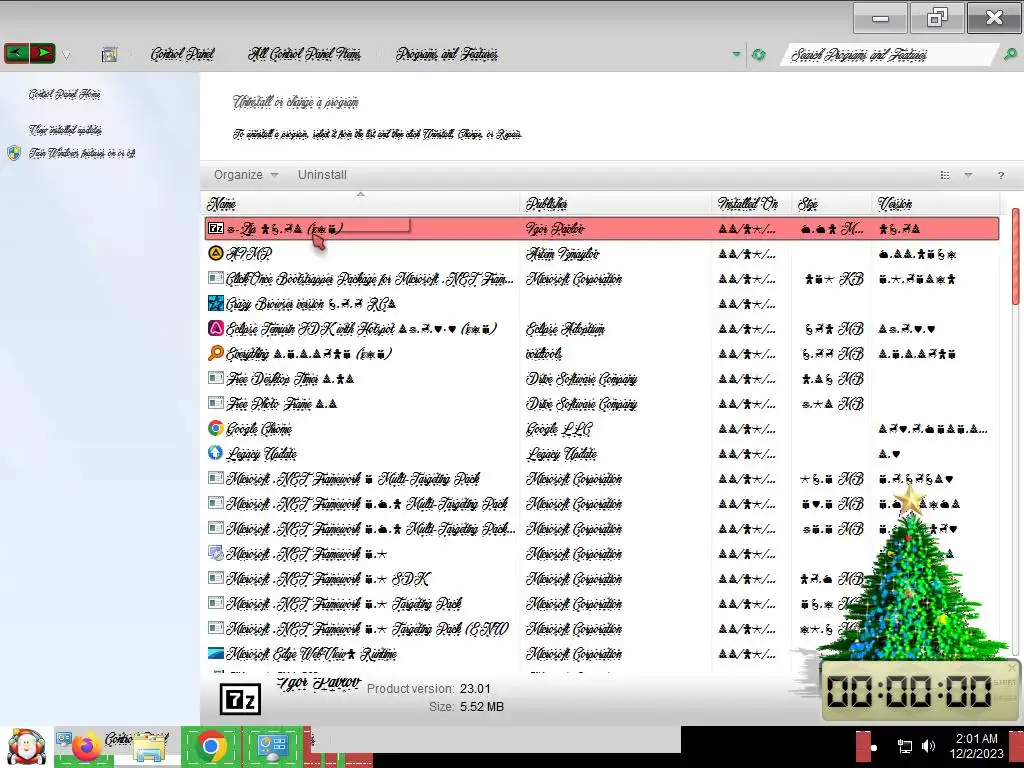Viewport: 1024px width, 768px height.
Task: Select the Free Desktop Timer icon
Action: tap(216, 378)
